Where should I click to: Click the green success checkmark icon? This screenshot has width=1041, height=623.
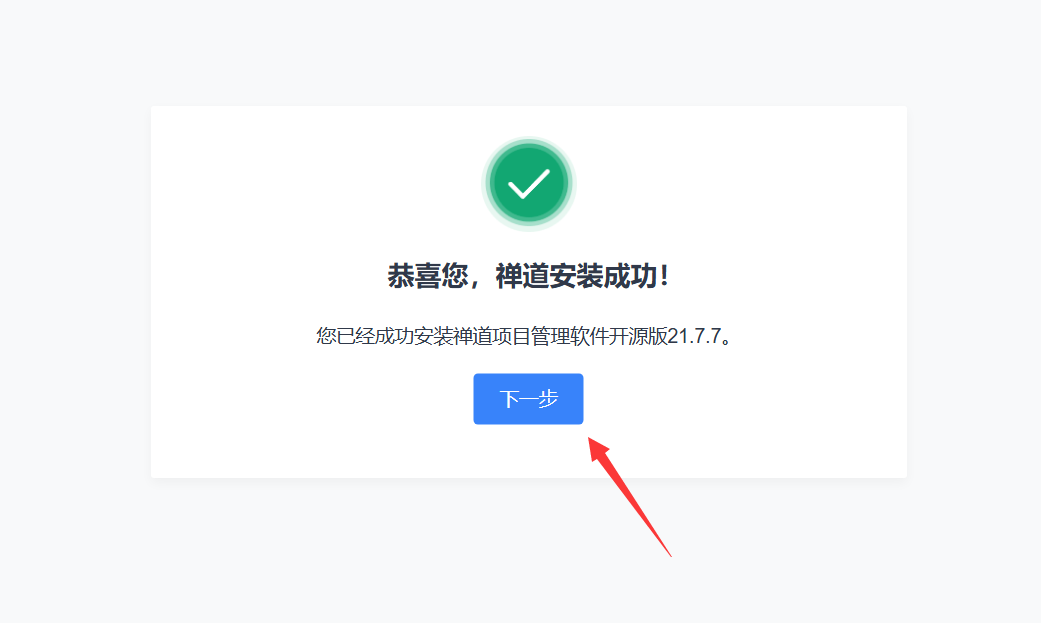point(528,184)
